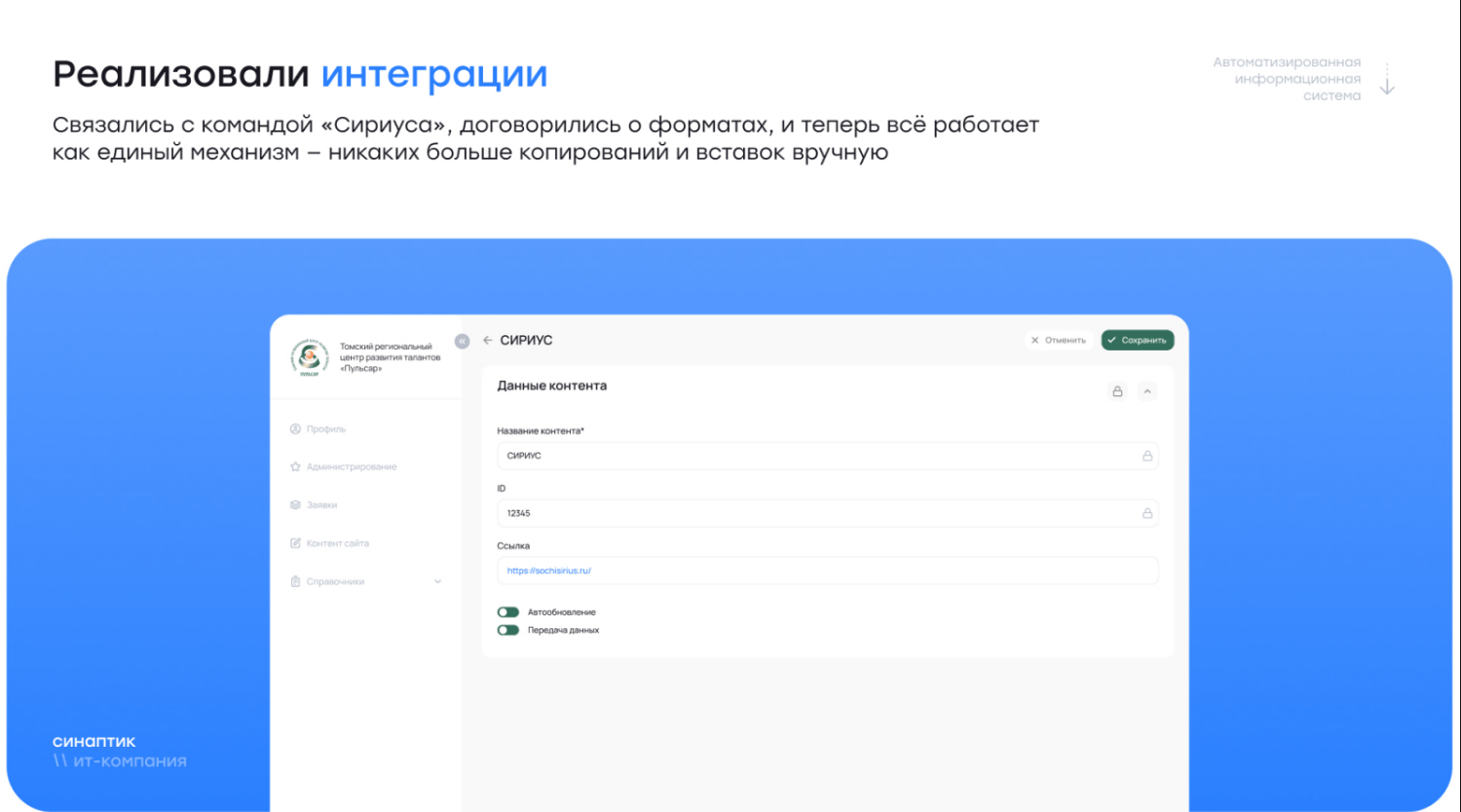Focus the Название контента input field
The width and height of the screenshot is (1461, 812).
(x=828, y=456)
